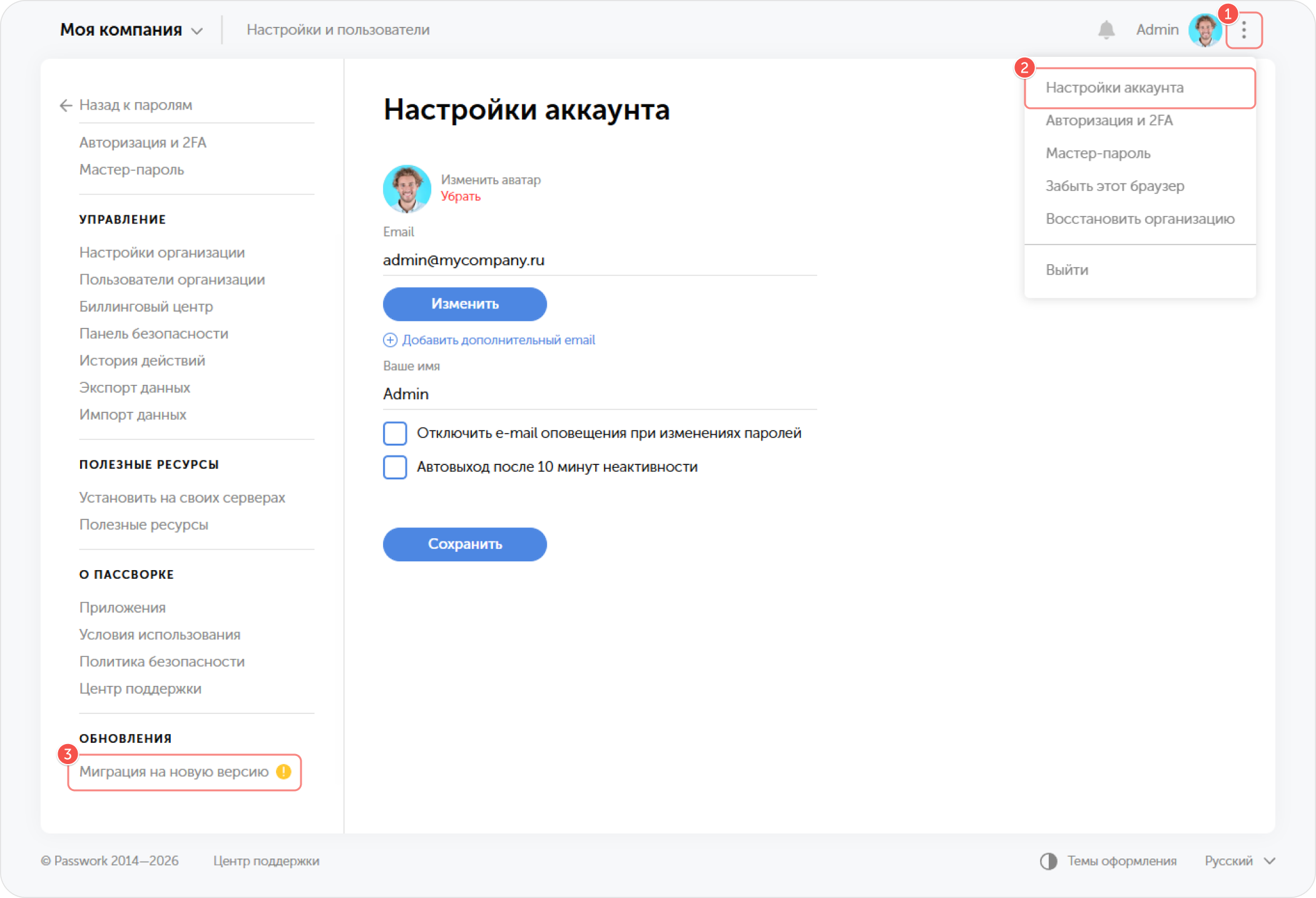Click the migration warning exclamation icon
This screenshot has width=1316, height=898.
(284, 772)
